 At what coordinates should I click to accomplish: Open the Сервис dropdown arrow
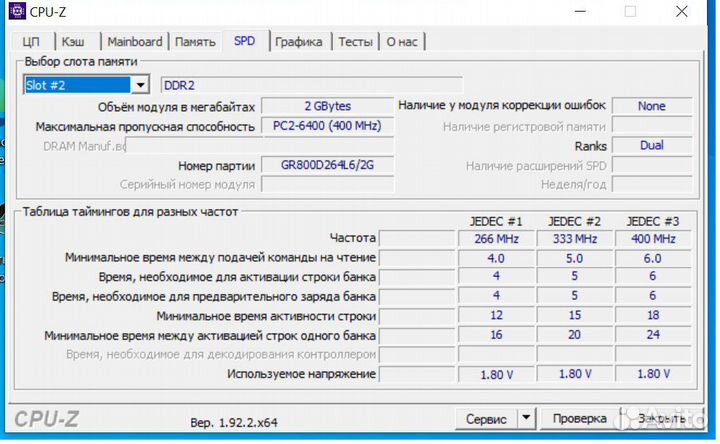coord(526,419)
